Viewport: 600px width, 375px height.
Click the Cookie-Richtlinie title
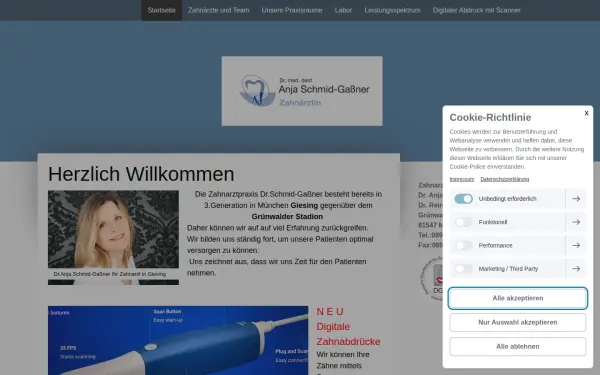[x=490, y=117]
